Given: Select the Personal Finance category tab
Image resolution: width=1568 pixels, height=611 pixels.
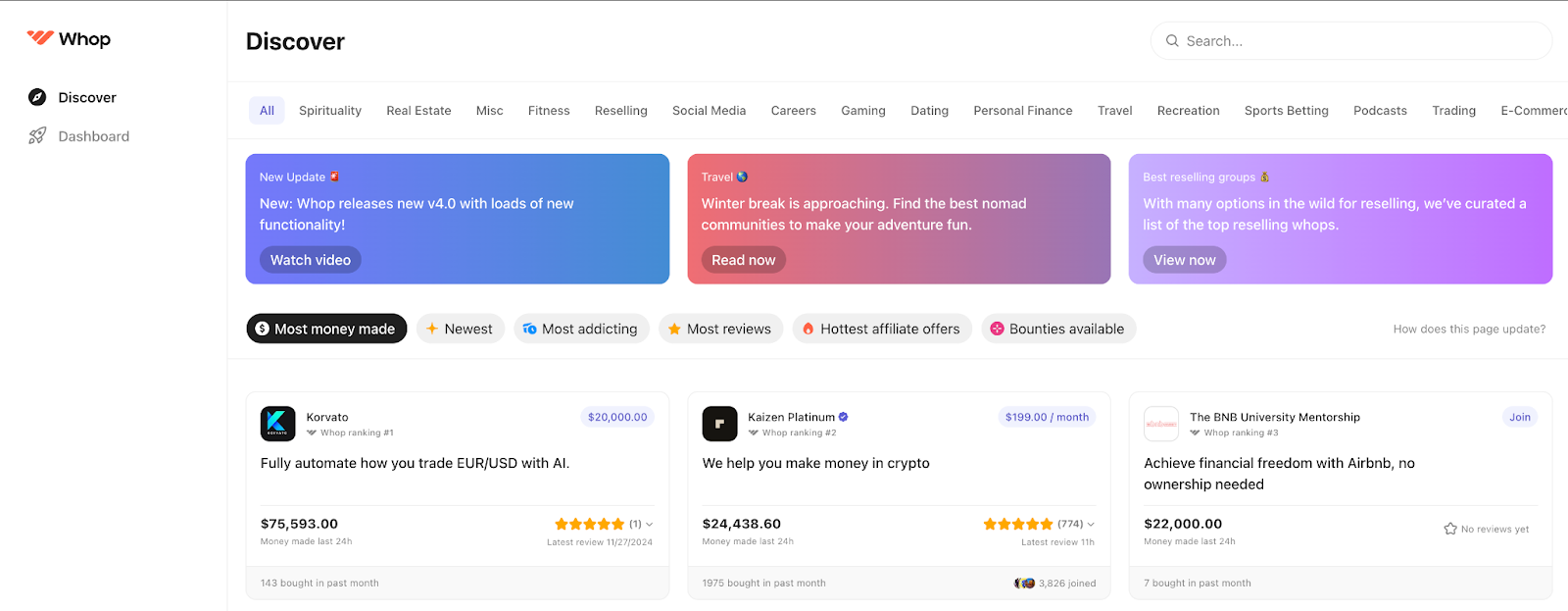Looking at the screenshot, I should (x=1023, y=111).
